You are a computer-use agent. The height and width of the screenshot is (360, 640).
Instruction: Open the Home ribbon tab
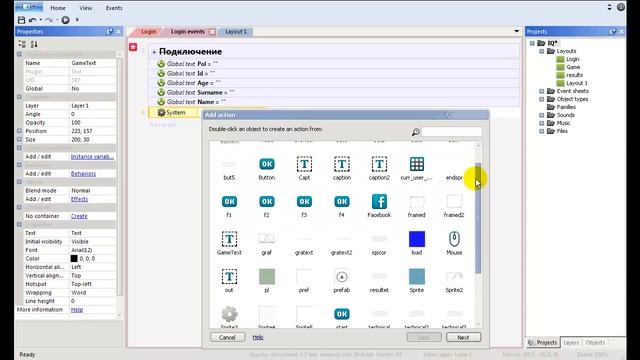click(x=58, y=8)
